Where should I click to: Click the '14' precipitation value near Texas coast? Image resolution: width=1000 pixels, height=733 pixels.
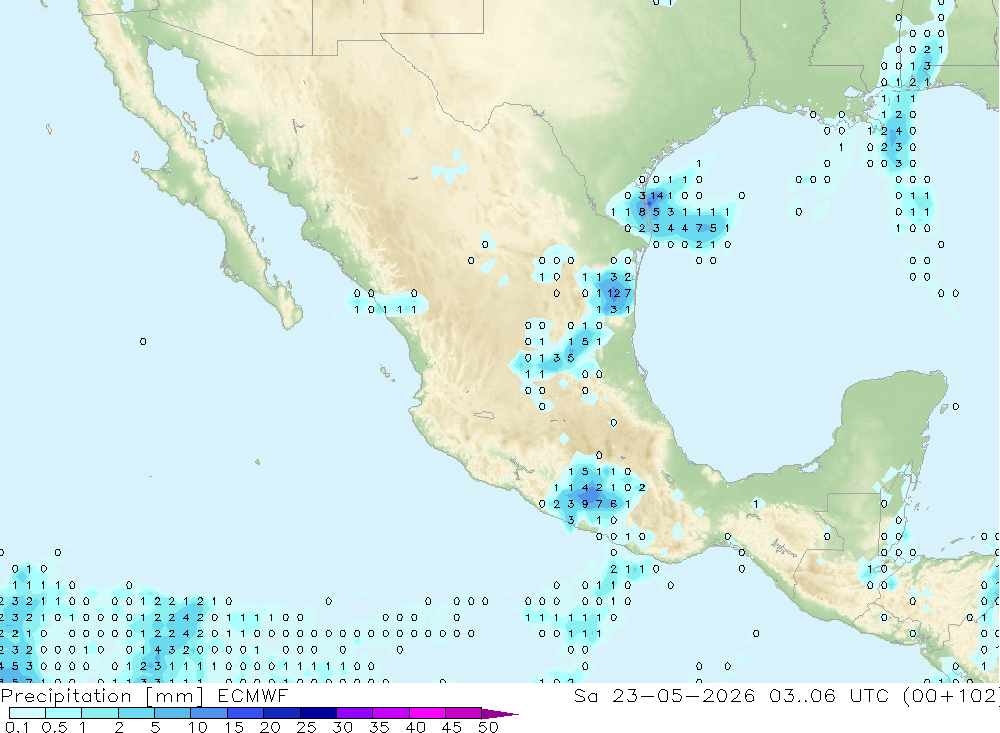[x=656, y=196]
